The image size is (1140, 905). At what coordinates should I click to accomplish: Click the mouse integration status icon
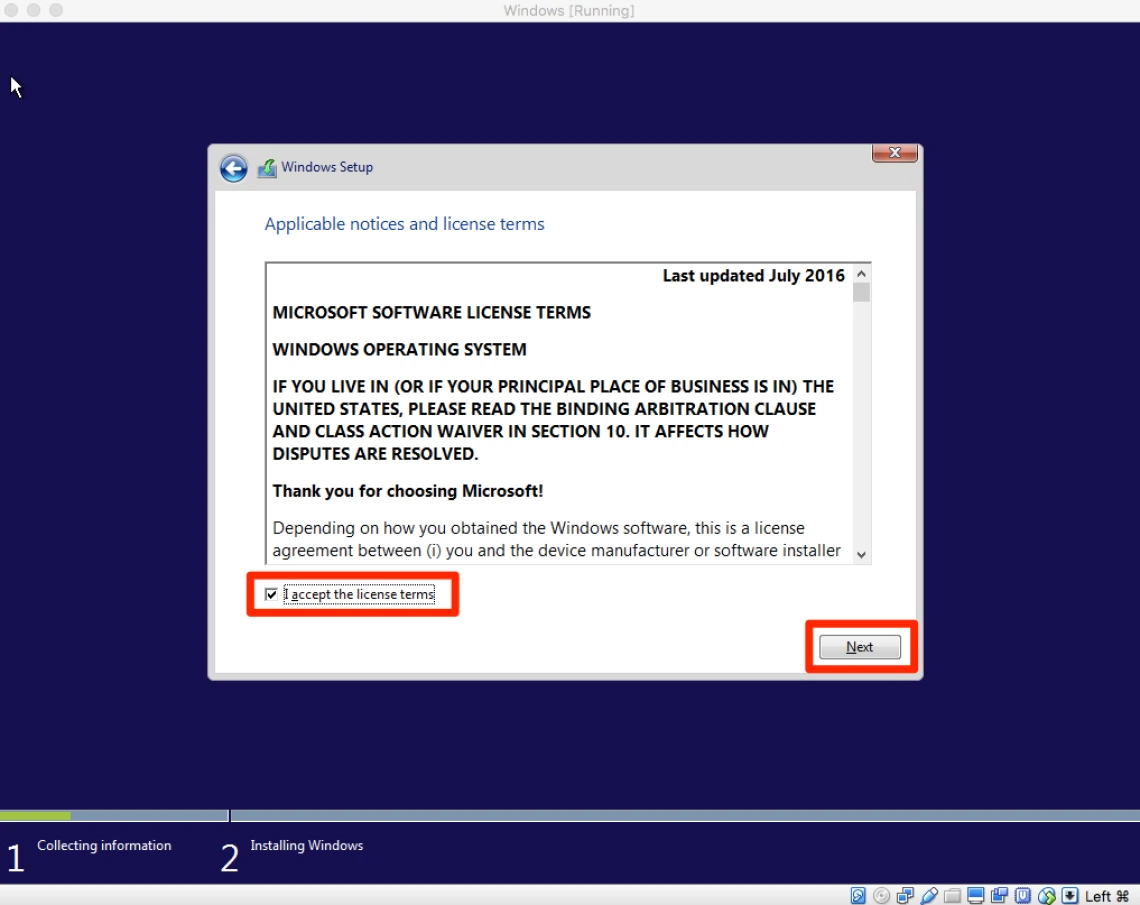[x=1047, y=896]
